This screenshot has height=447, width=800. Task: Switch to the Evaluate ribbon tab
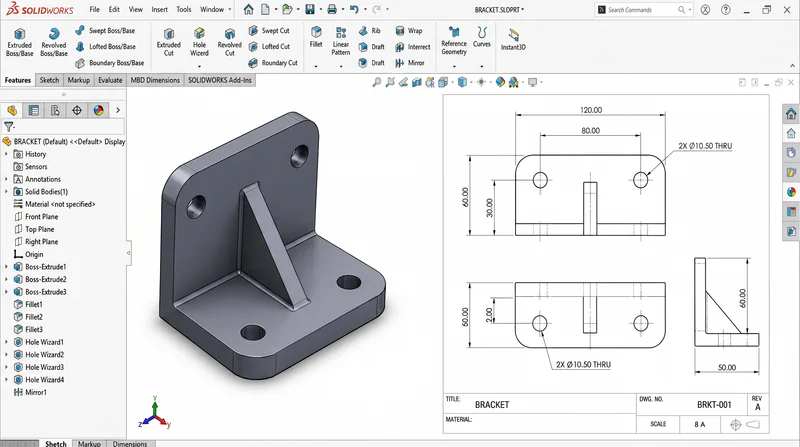coord(110,80)
